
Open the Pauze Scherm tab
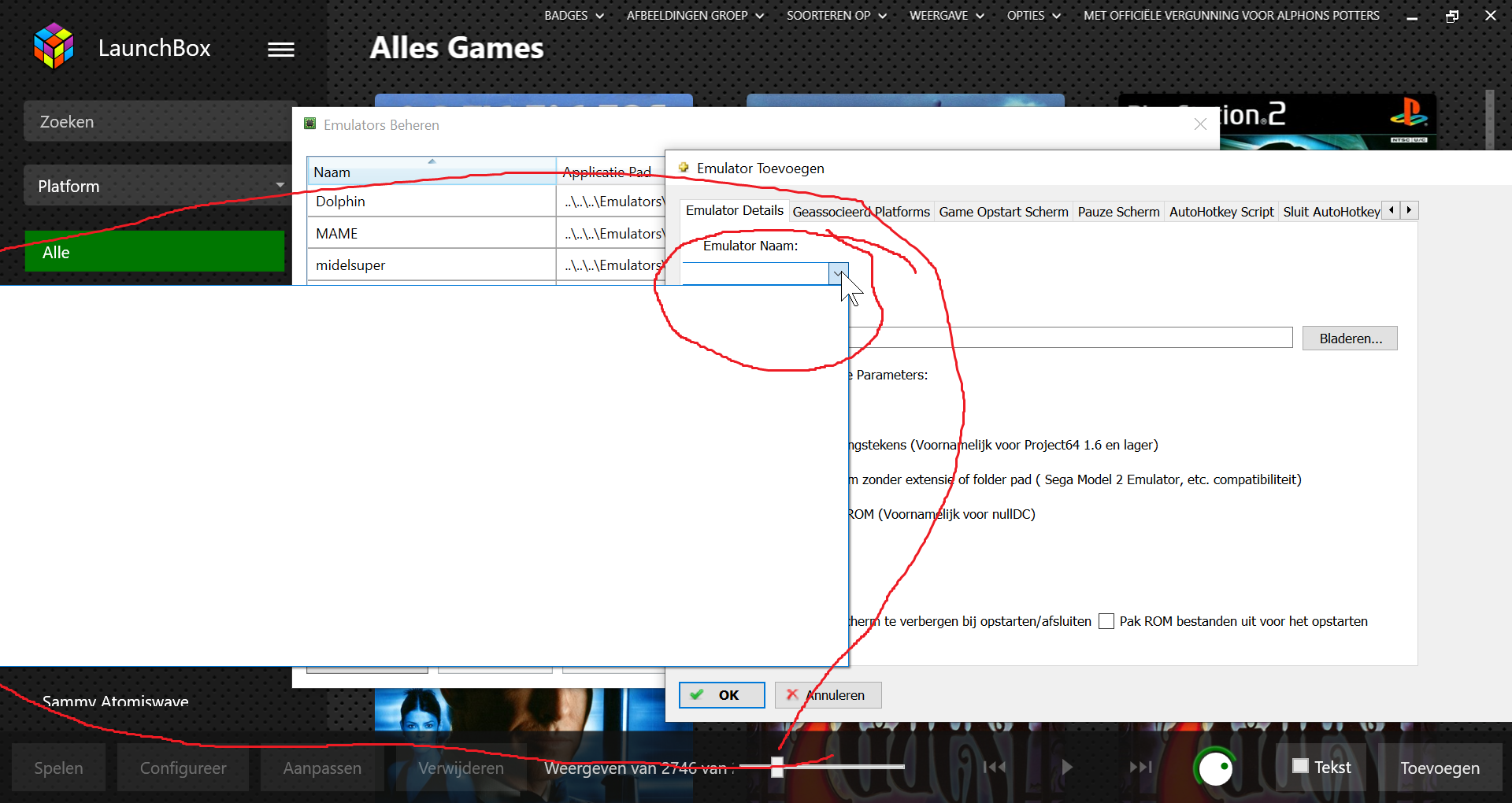coord(1118,212)
